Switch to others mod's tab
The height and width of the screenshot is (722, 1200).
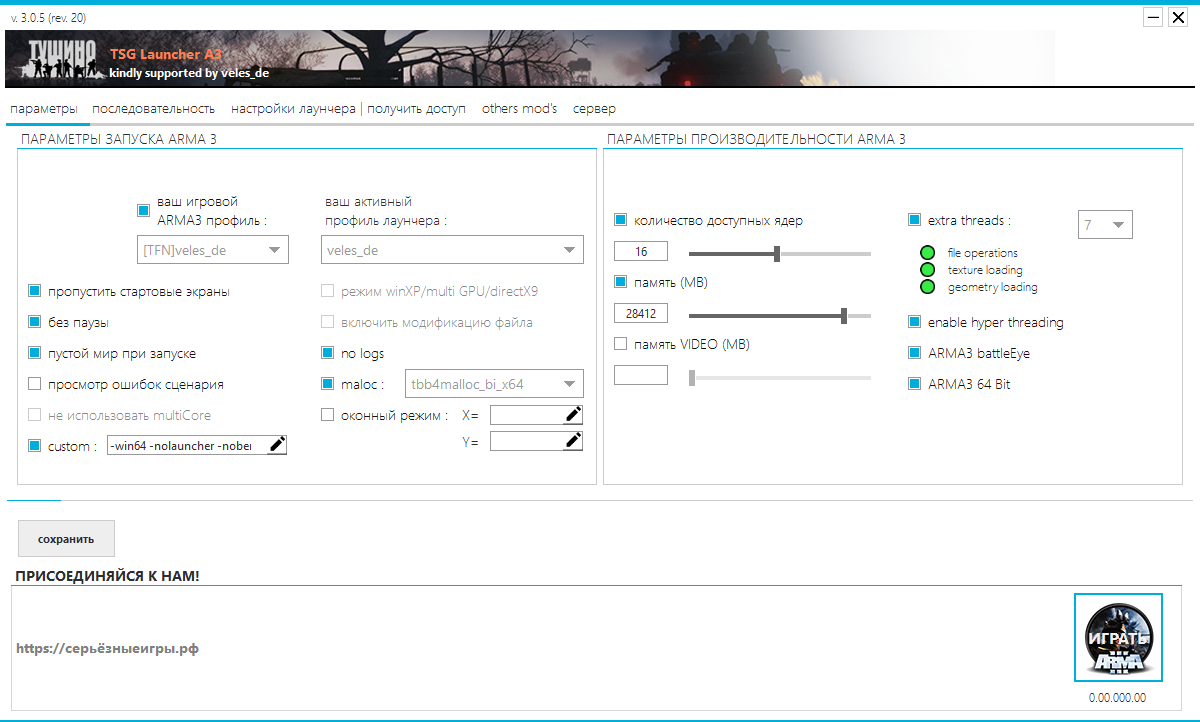519,108
